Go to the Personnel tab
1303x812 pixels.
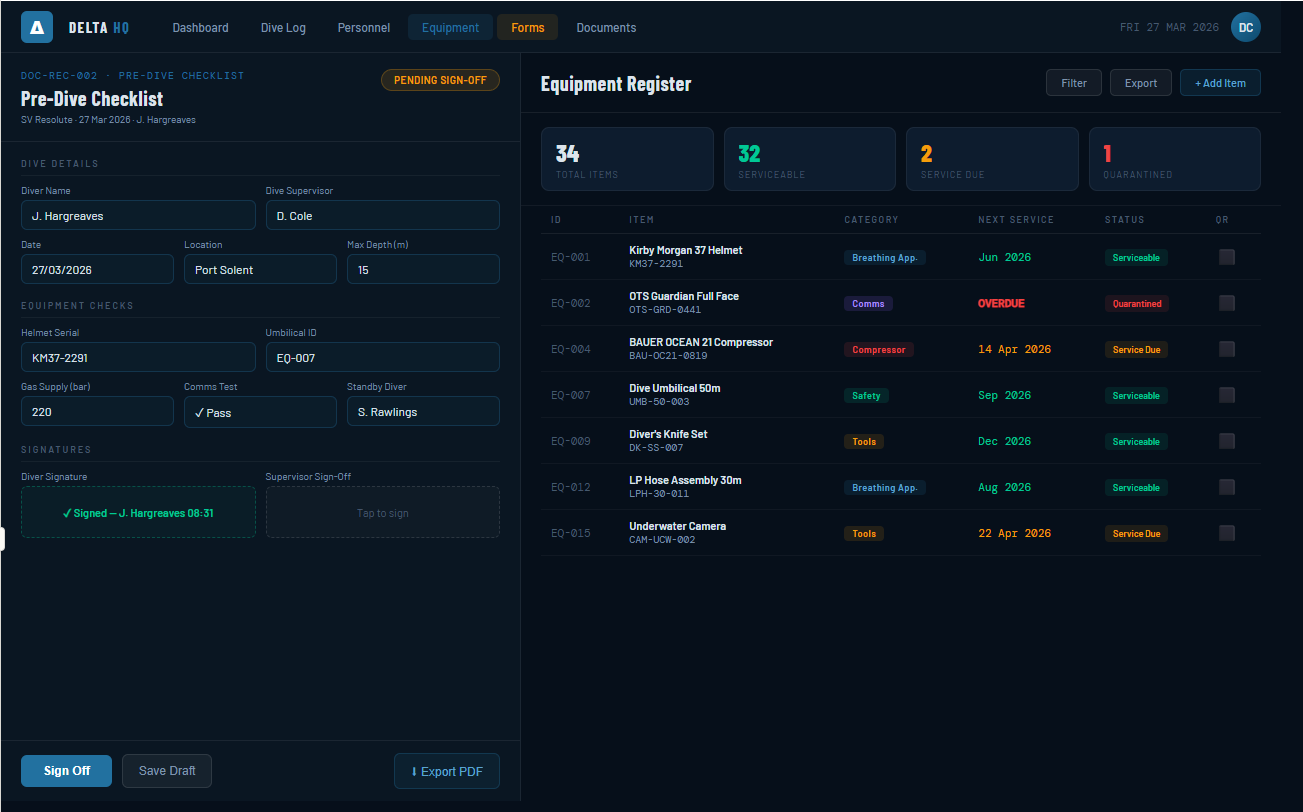tap(364, 27)
